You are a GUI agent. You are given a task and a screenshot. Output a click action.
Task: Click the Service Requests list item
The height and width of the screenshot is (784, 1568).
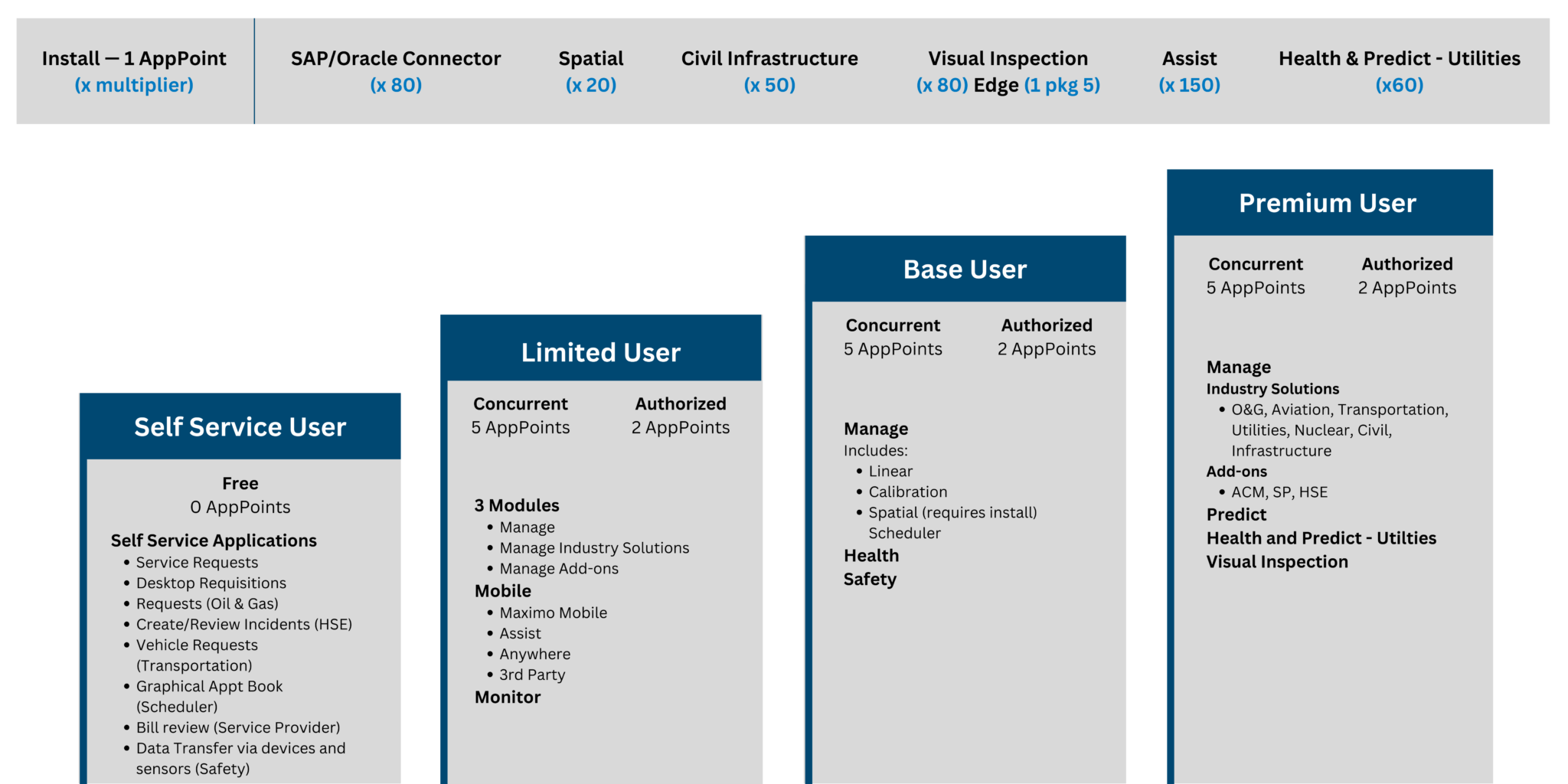coord(196,562)
